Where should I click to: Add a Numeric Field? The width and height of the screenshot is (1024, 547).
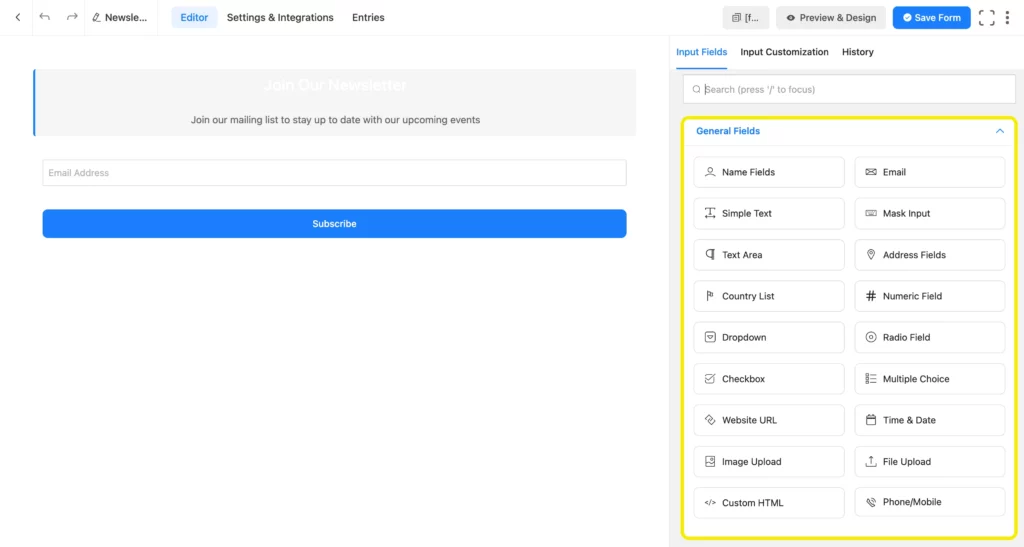point(929,296)
